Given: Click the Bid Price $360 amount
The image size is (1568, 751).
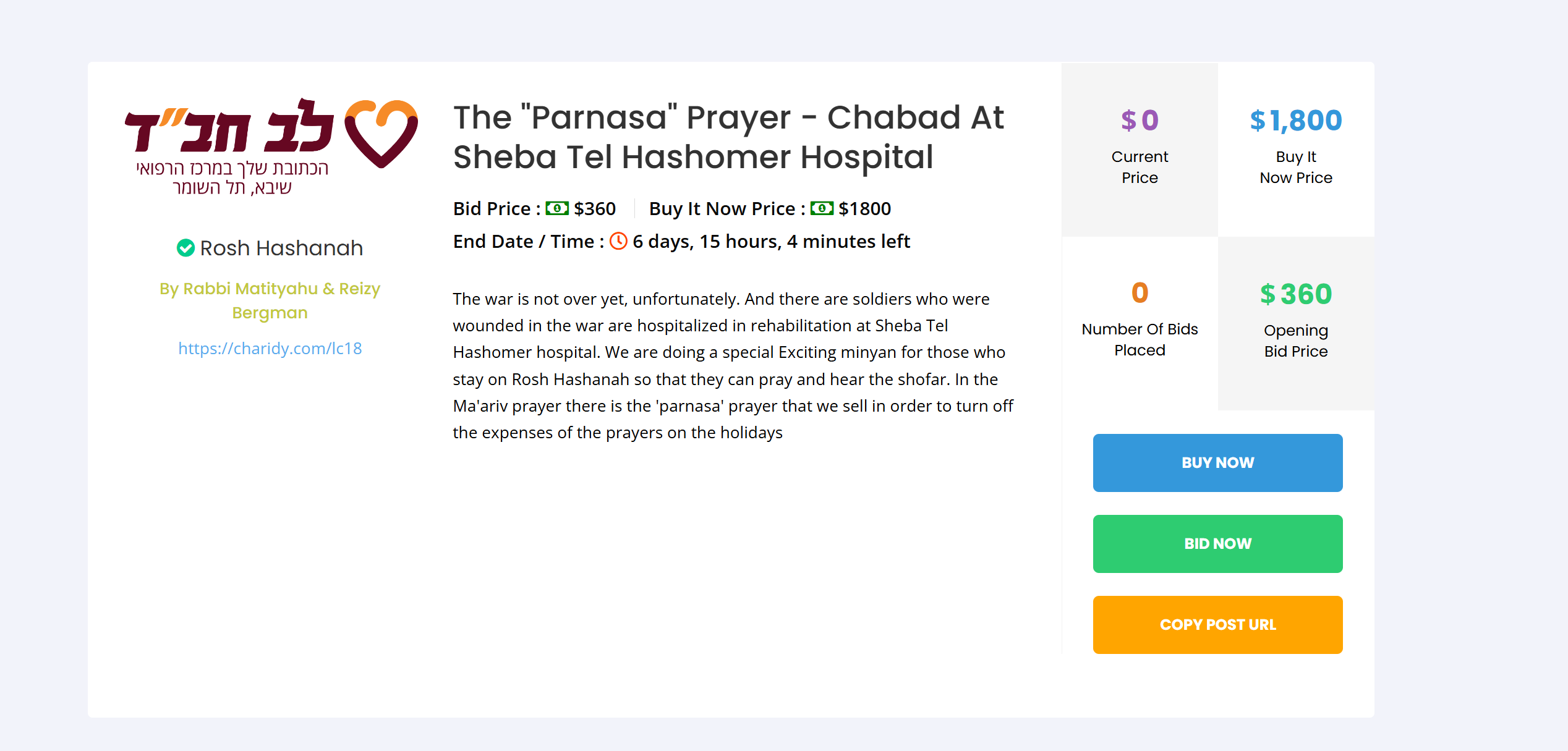Looking at the screenshot, I should pyautogui.click(x=595, y=208).
